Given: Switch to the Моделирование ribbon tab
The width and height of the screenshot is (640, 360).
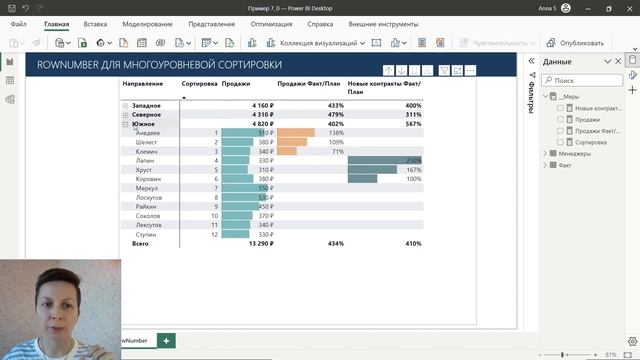Looking at the screenshot, I should [147, 24].
